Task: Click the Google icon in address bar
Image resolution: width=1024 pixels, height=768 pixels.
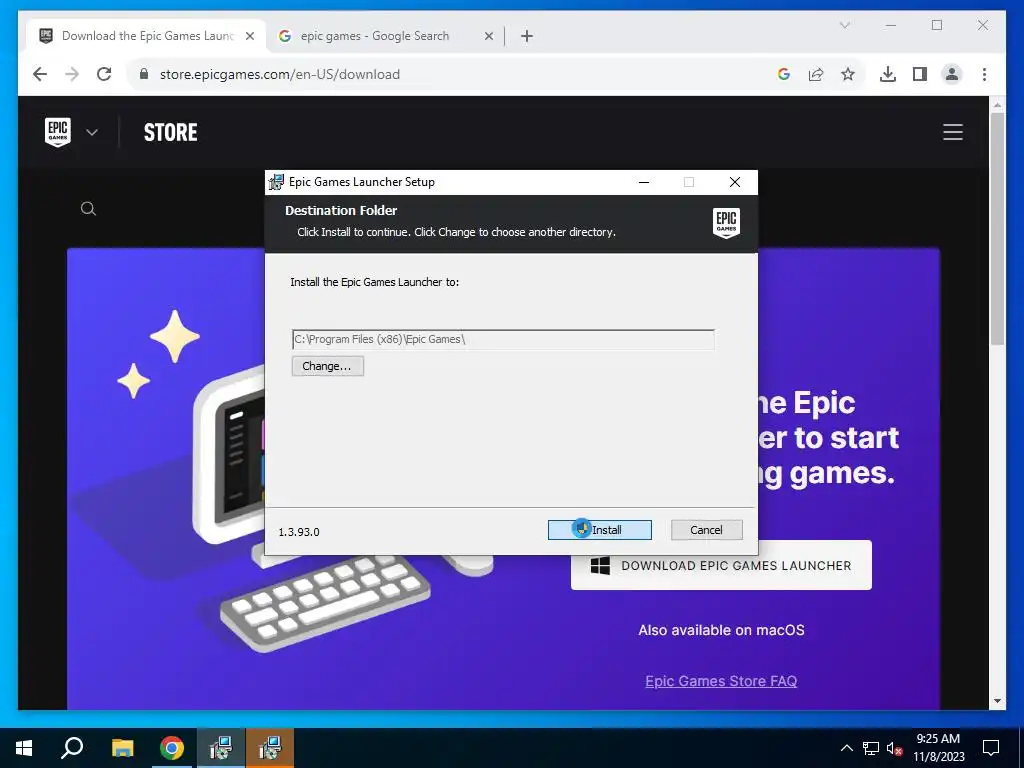Action: (784, 74)
